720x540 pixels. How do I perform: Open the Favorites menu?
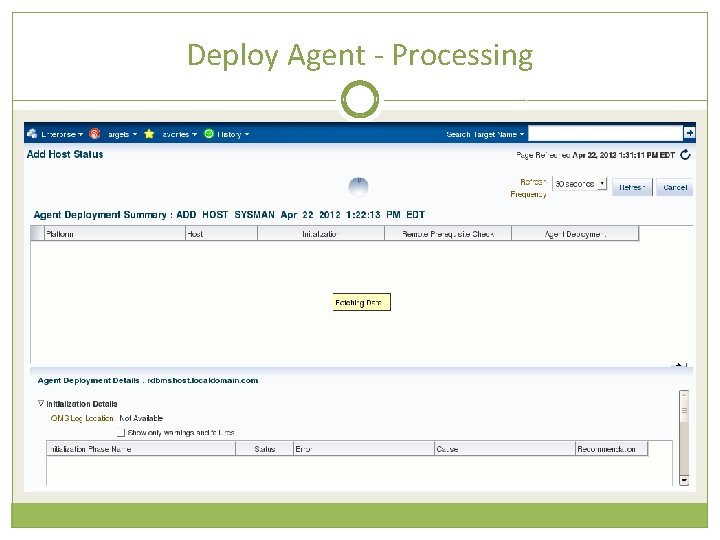[180, 134]
